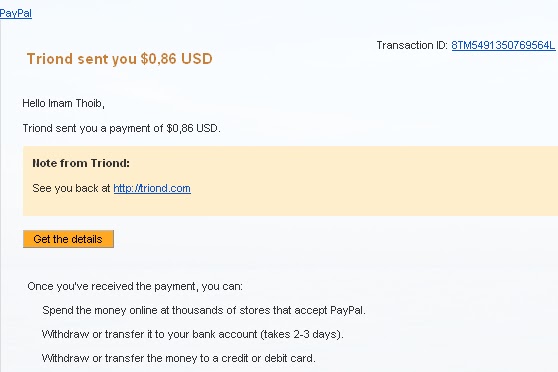Click '$0,86 USD.' in the payment sentence
Screen dimensions: 558x372
click(x=194, y=129)
